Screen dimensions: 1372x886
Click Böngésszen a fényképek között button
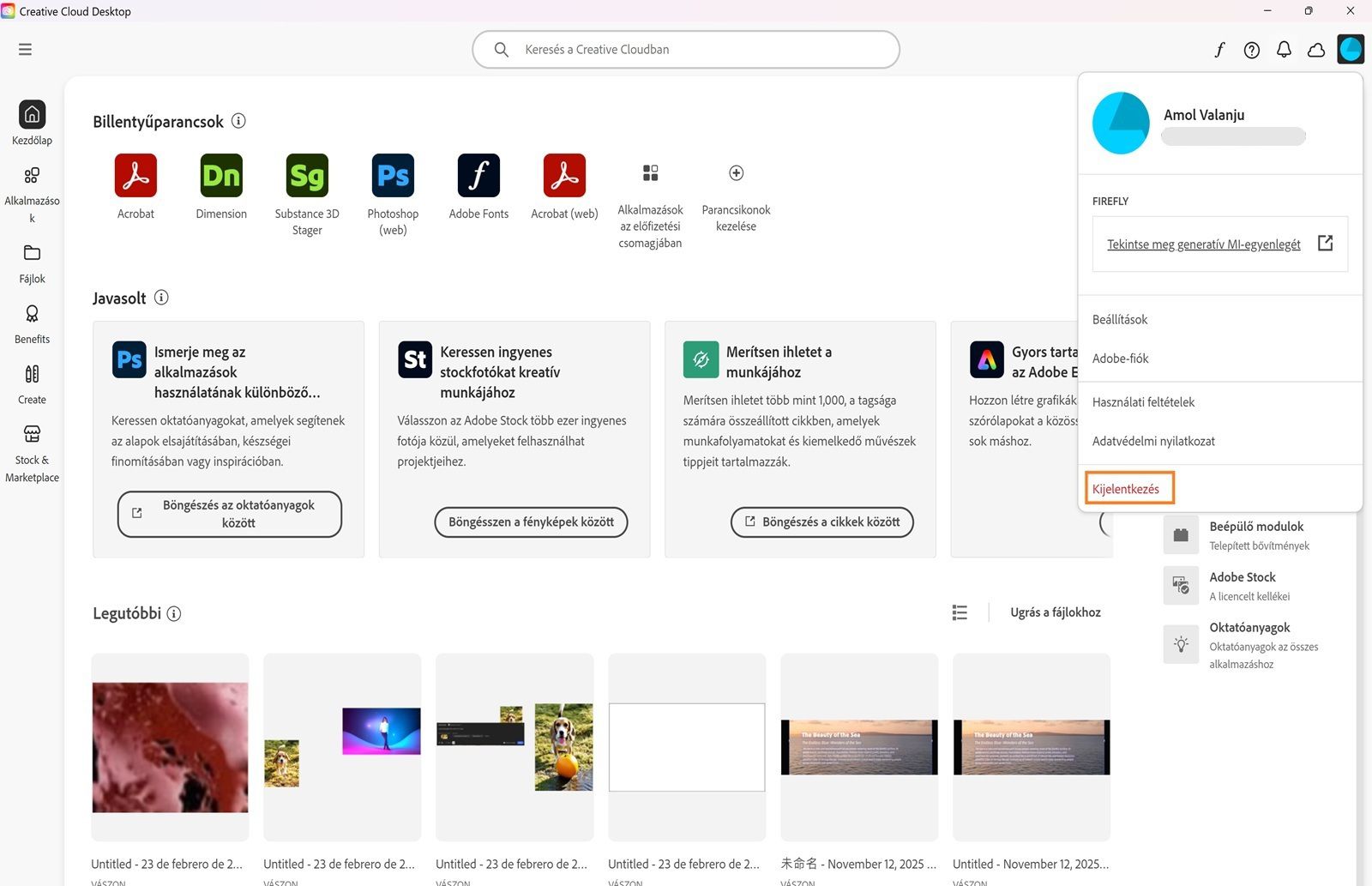point(531,521)
